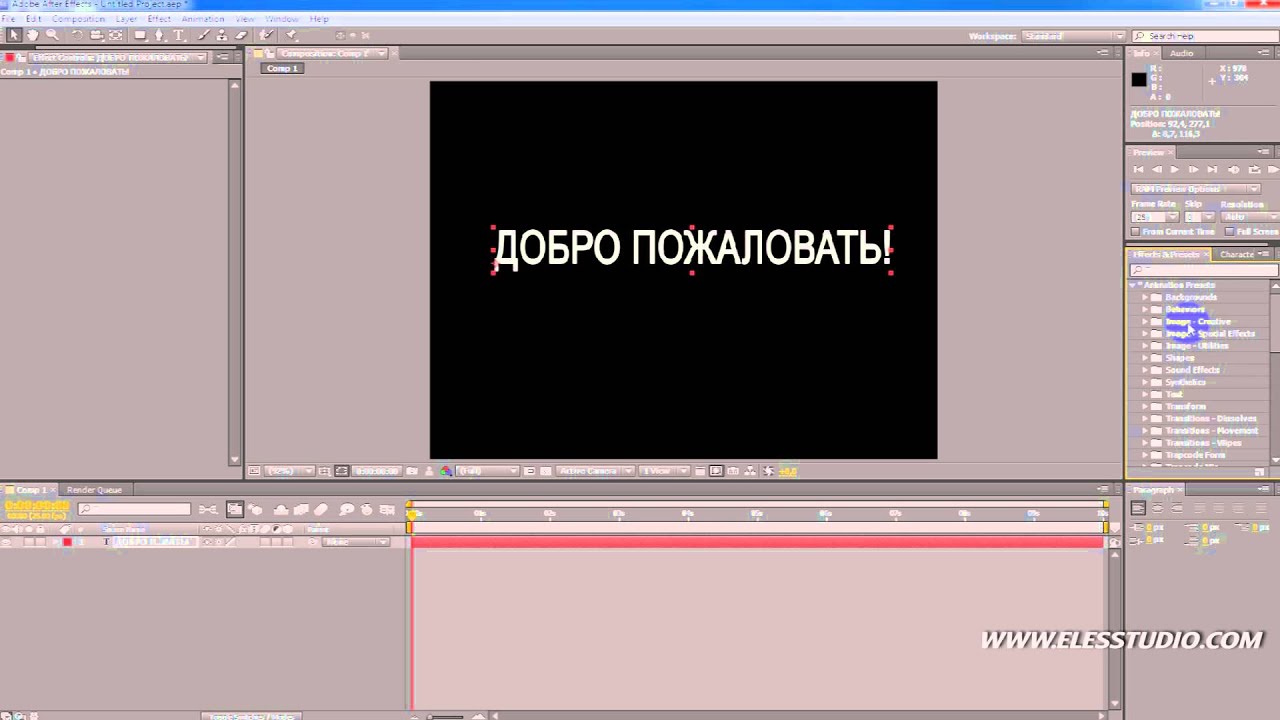Take snapshot with camera icon in viewer

pyautogui.click(x=412, y=471)
